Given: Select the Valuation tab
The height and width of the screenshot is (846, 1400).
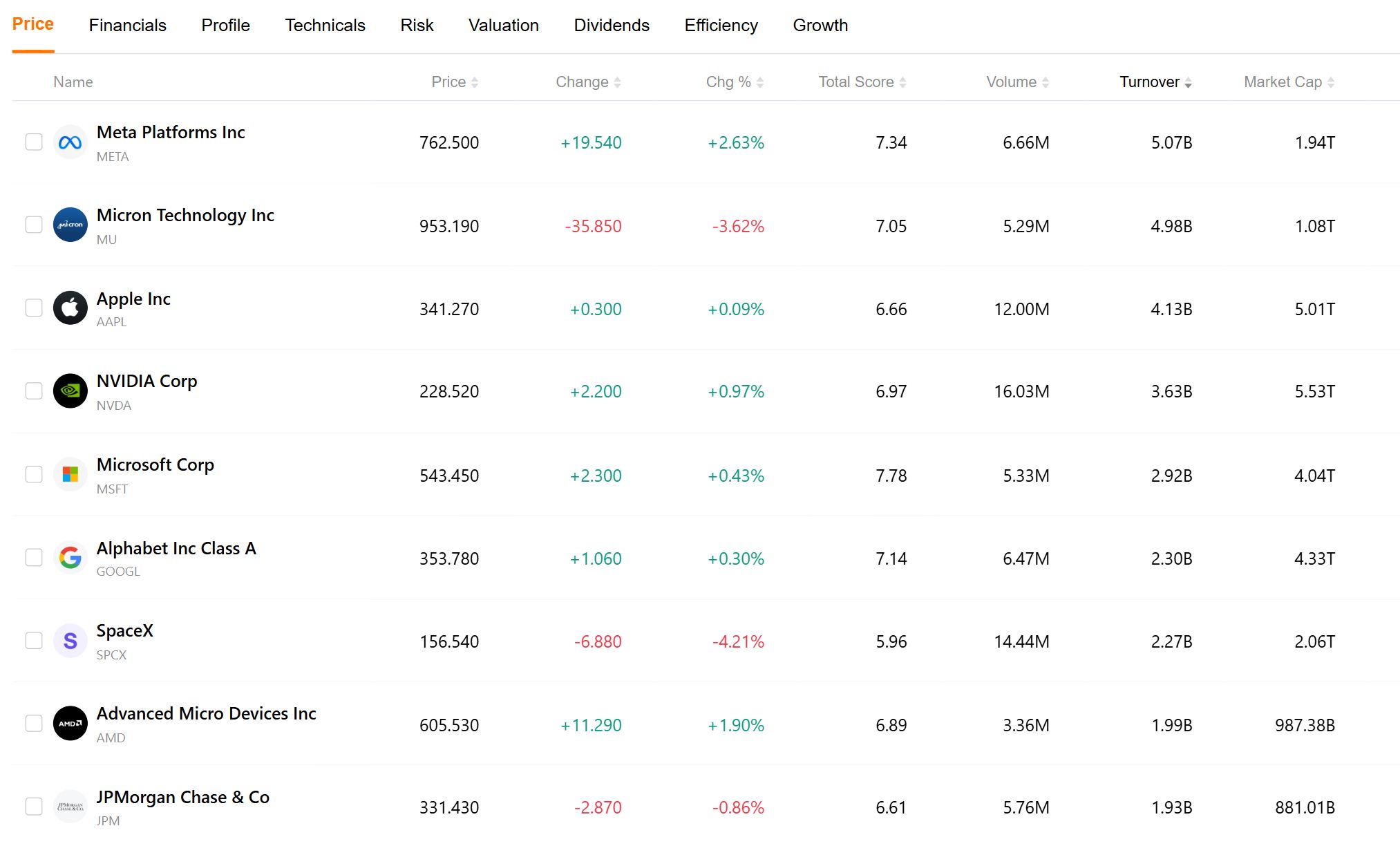Looking at the screenshot, I should (504, 26).
